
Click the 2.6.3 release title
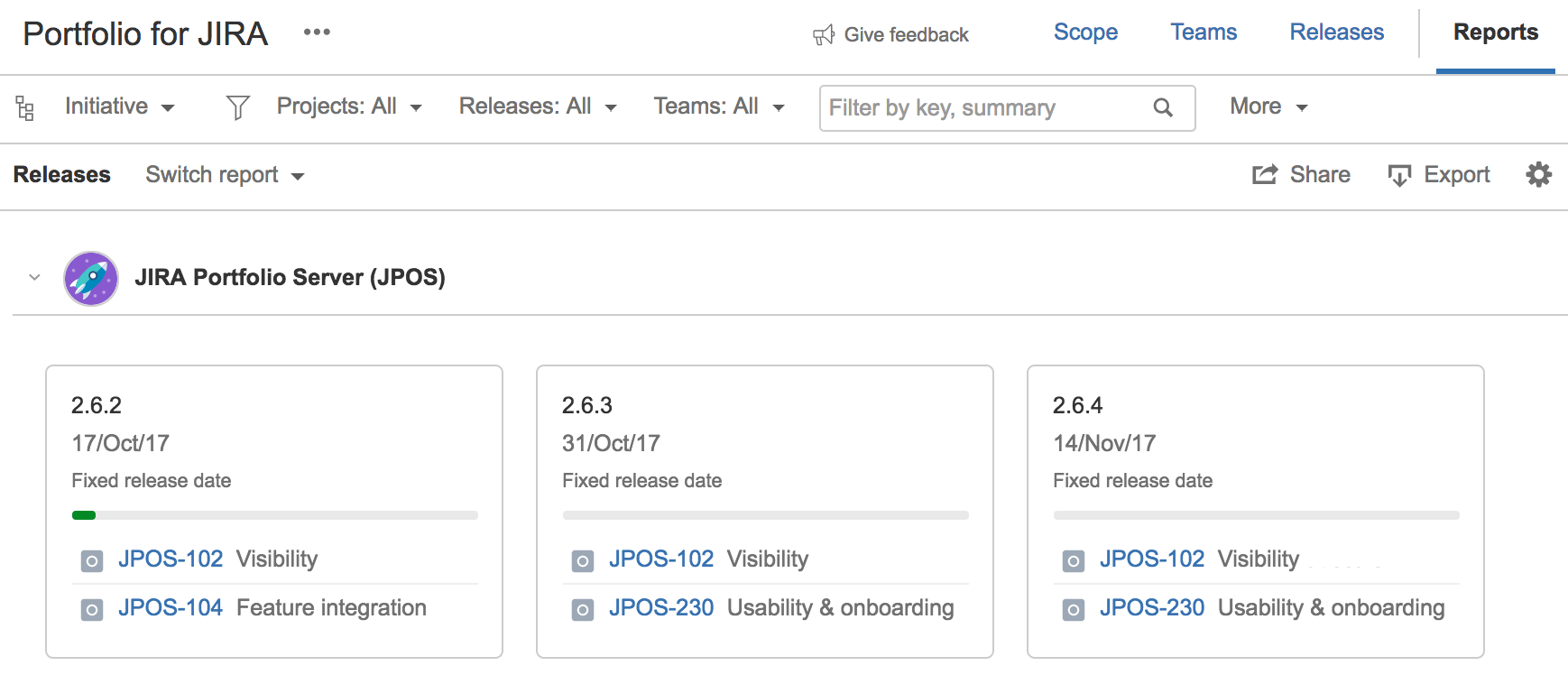587,406
